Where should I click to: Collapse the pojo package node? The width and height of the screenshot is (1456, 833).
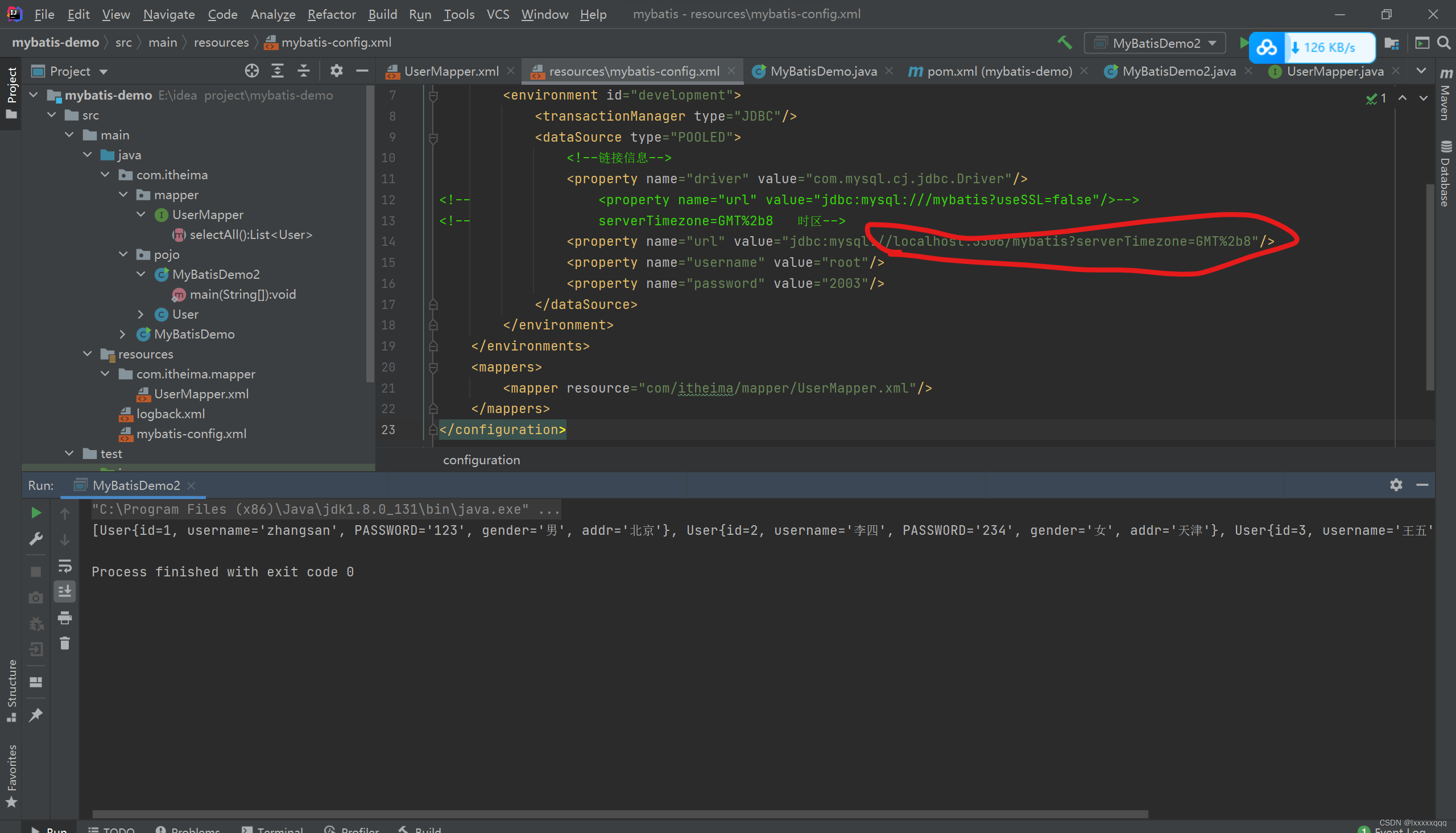[x=123, y=254]
